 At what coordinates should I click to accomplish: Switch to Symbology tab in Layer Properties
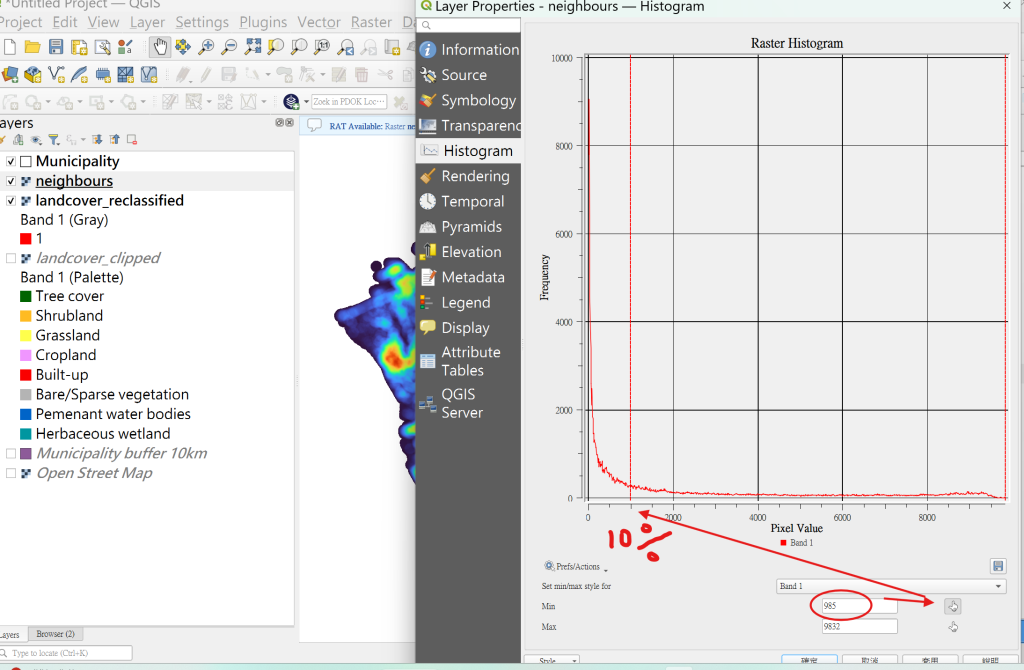pos(468,101)
